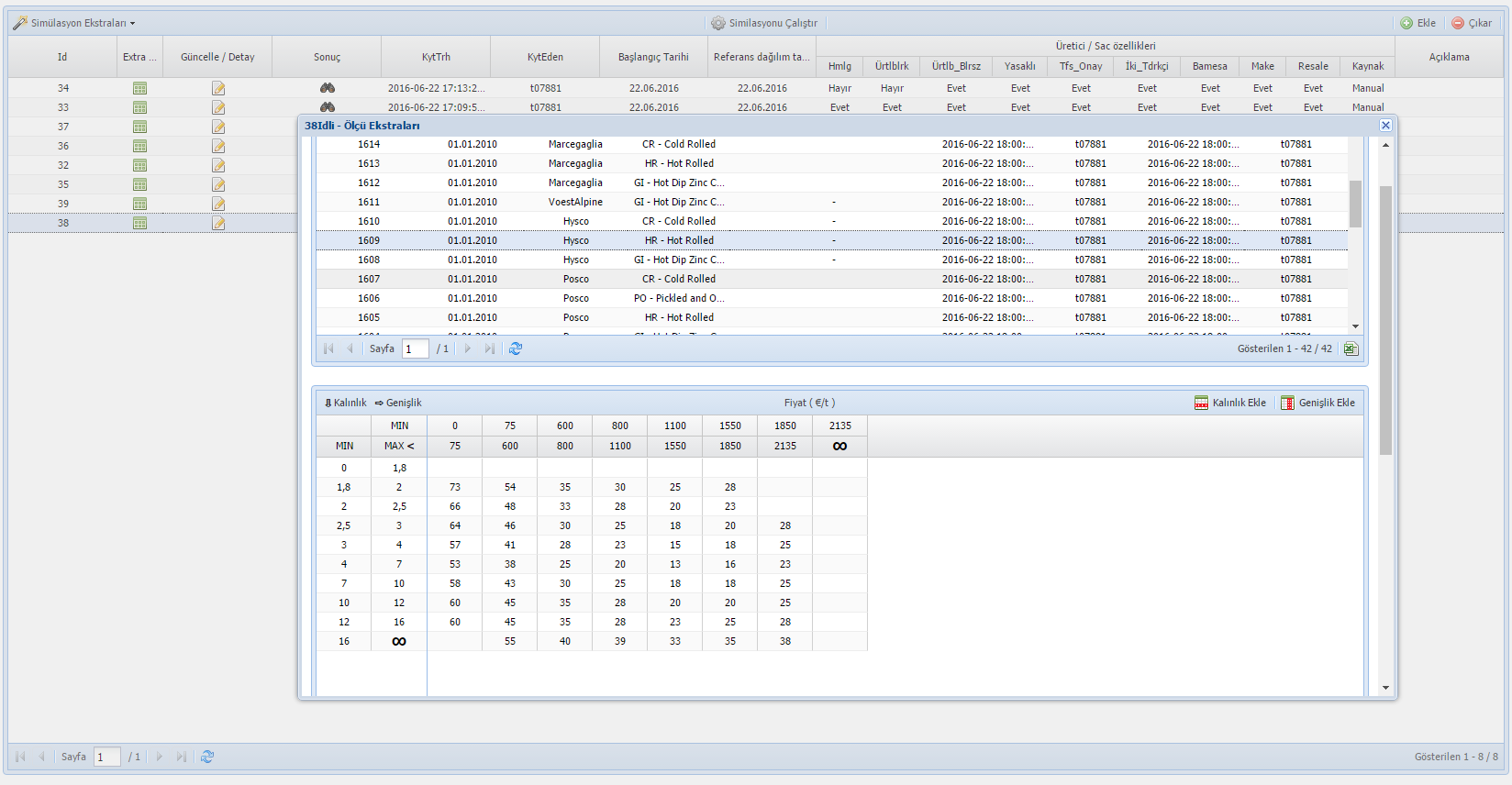Select row 1609 Hysco HR - Hot Rolled

pos(832,240)
